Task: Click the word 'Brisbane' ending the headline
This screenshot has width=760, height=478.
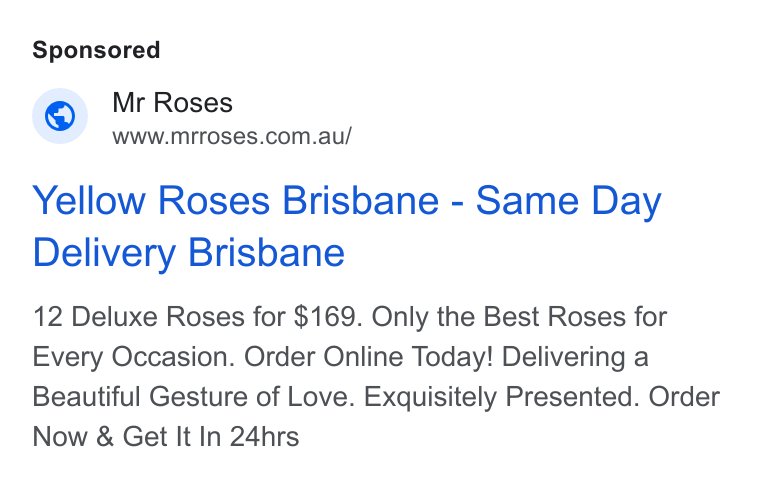Action: (266, 253)
